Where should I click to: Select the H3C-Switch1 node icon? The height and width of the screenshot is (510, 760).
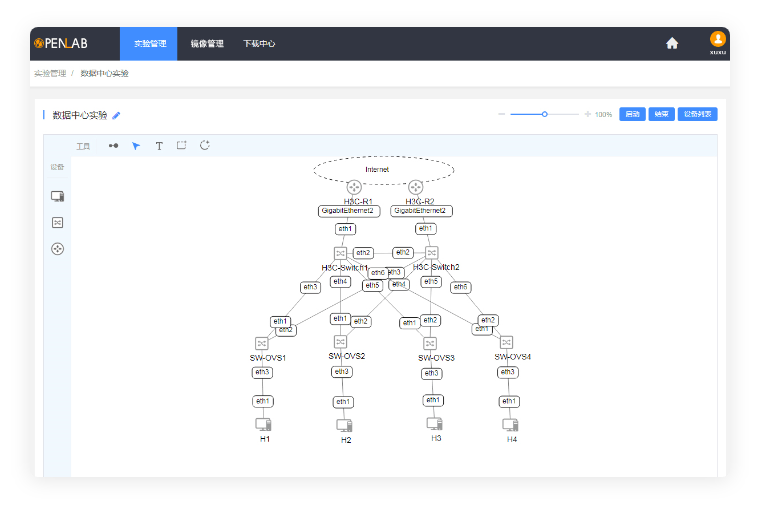point(340,253)
